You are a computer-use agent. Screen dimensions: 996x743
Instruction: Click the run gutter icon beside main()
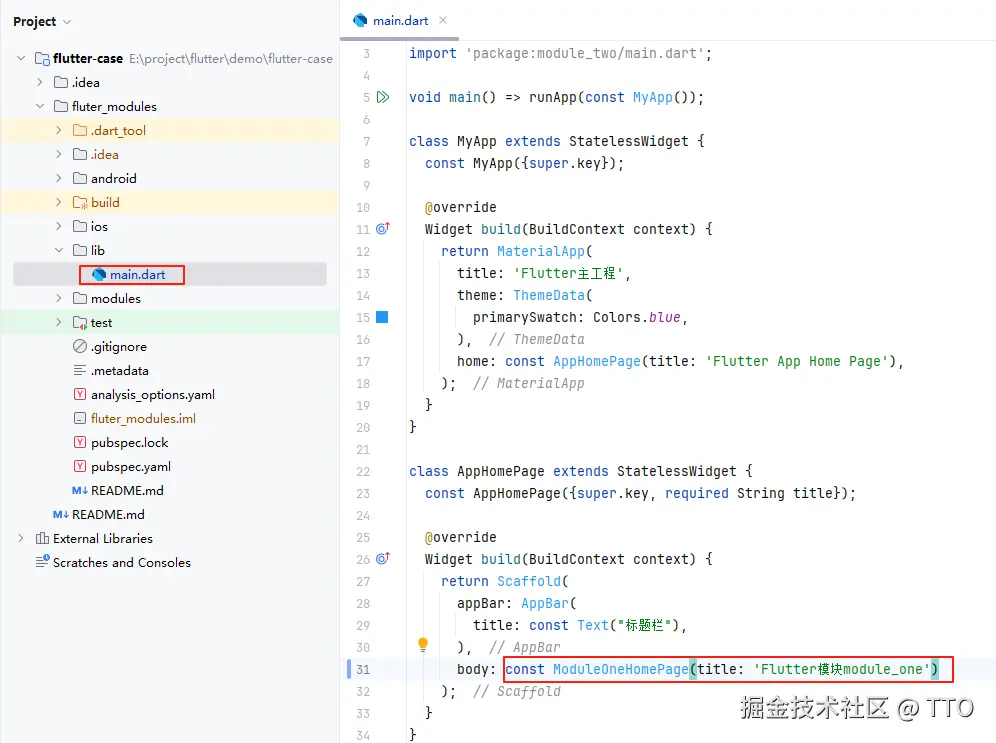click(382, 97)
